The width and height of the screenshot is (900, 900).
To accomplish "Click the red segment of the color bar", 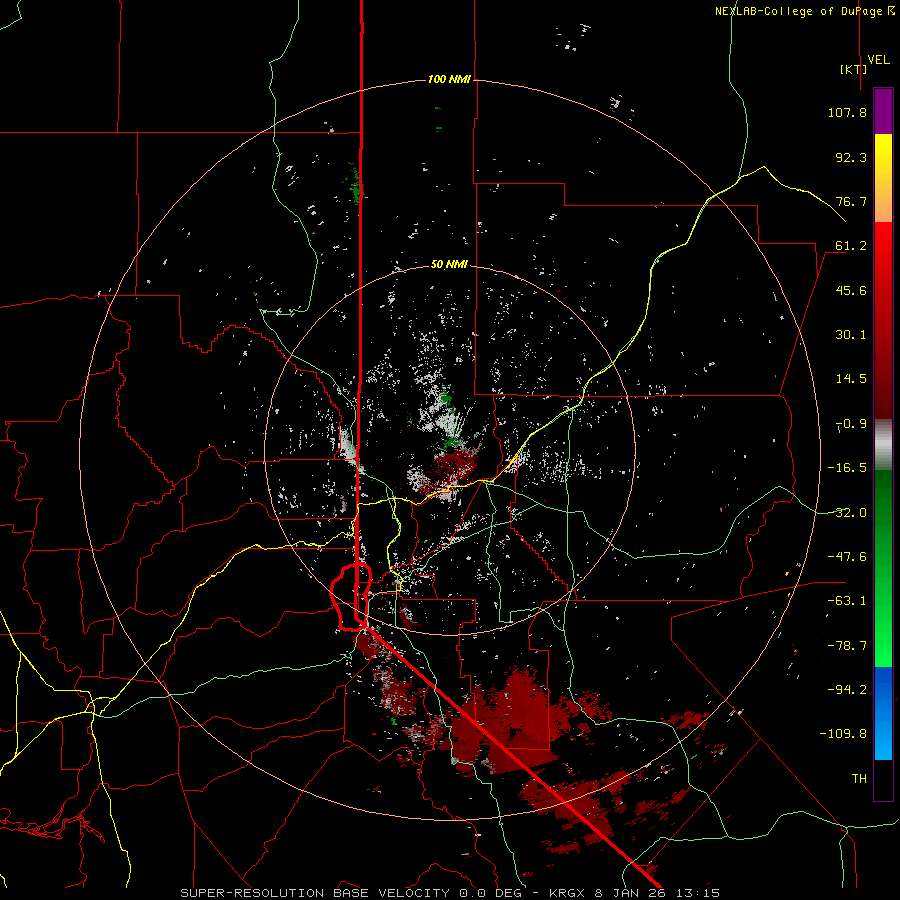I will pos(883,320).
